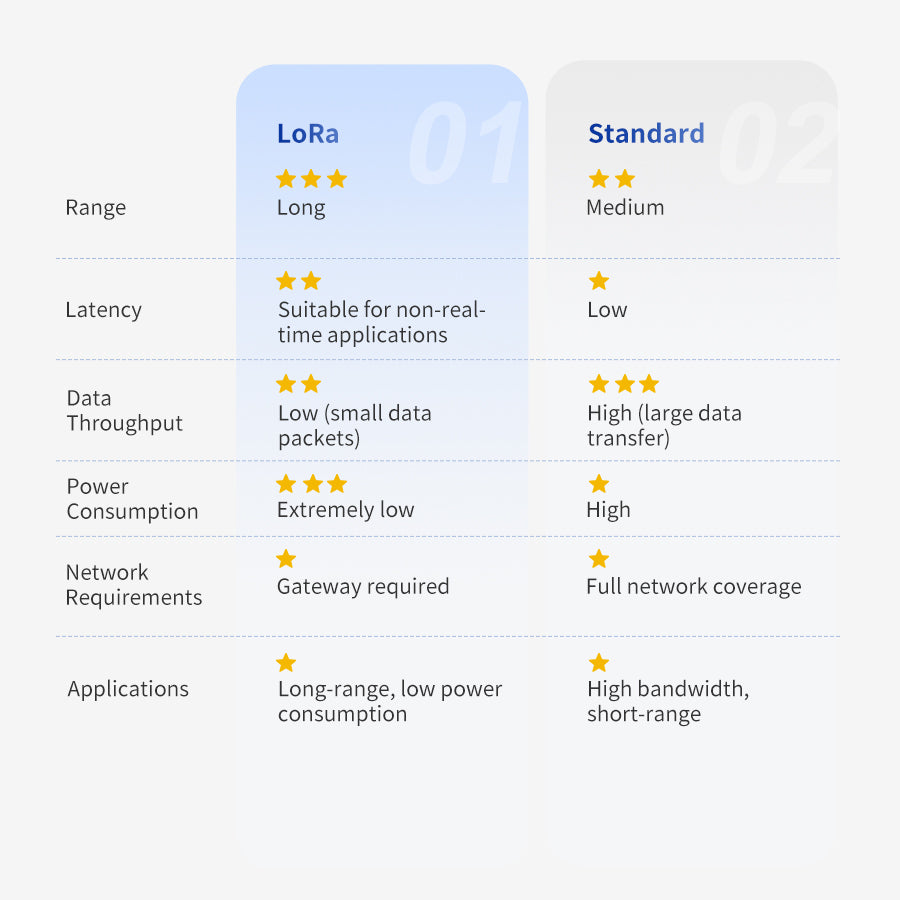Select the Standard column heading
The width and height of the screenshot is (900, 900).
[x=646, y=134]
